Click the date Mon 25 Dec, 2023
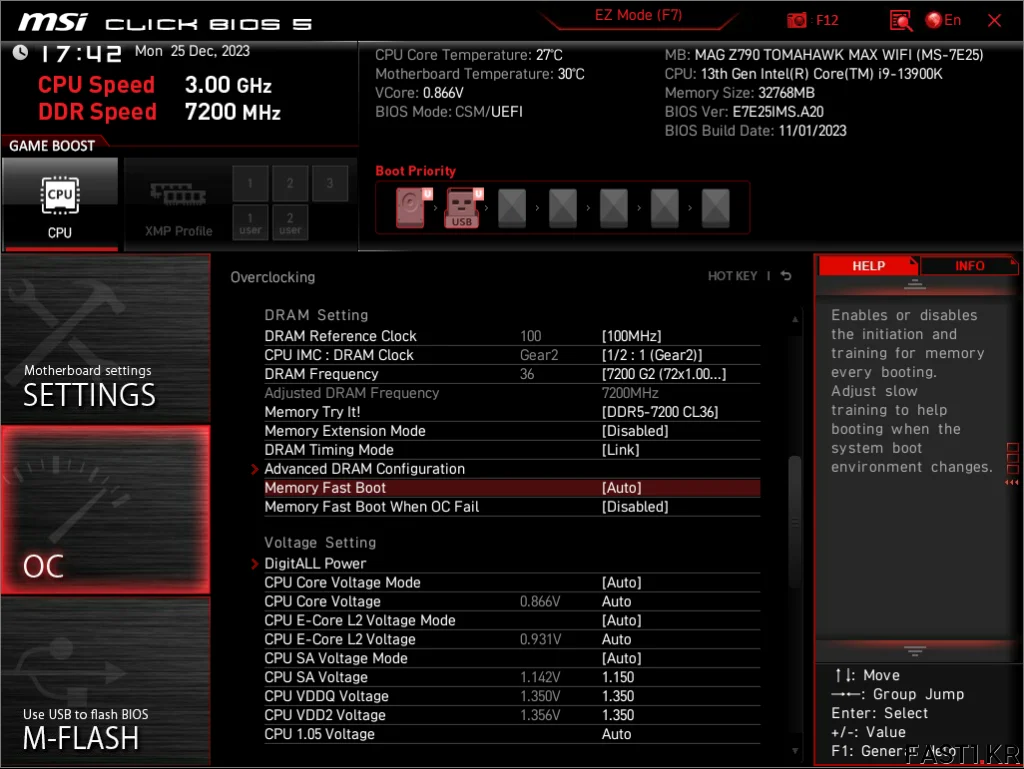The image size is (1024, 769). (x=192, y=51)
